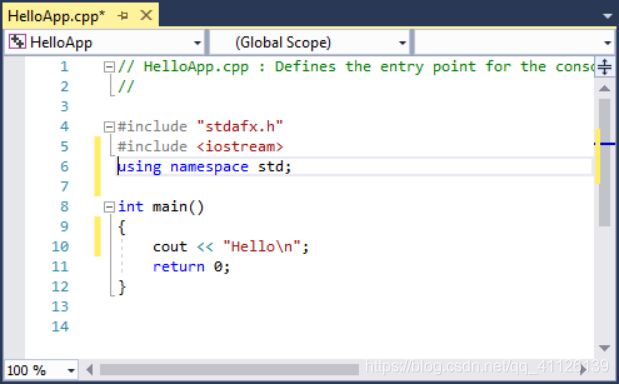Click the HelloApp project icon
619x385 pixels.
(17, 42)
